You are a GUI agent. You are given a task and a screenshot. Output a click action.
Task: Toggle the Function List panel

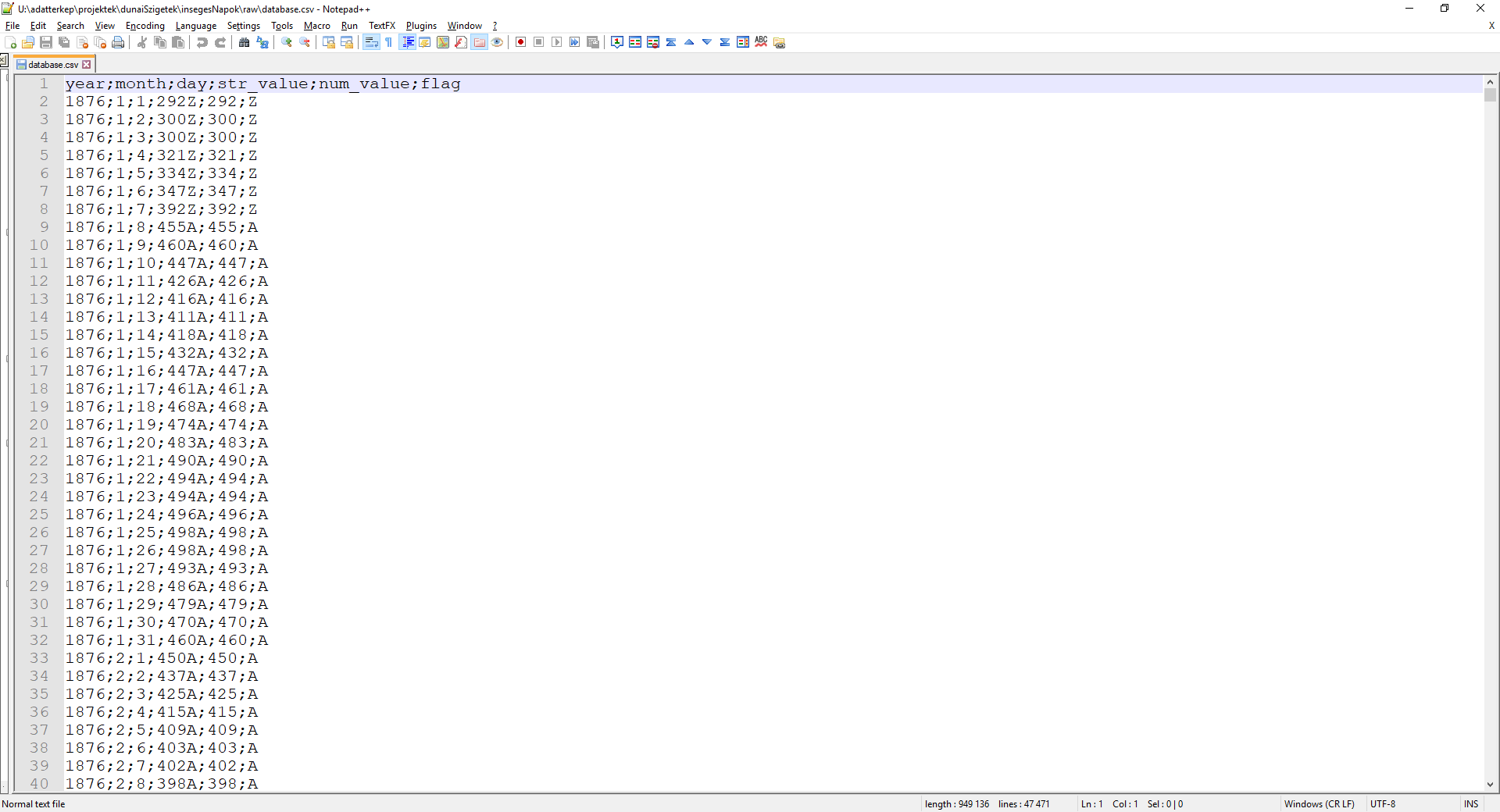point(461,42)
